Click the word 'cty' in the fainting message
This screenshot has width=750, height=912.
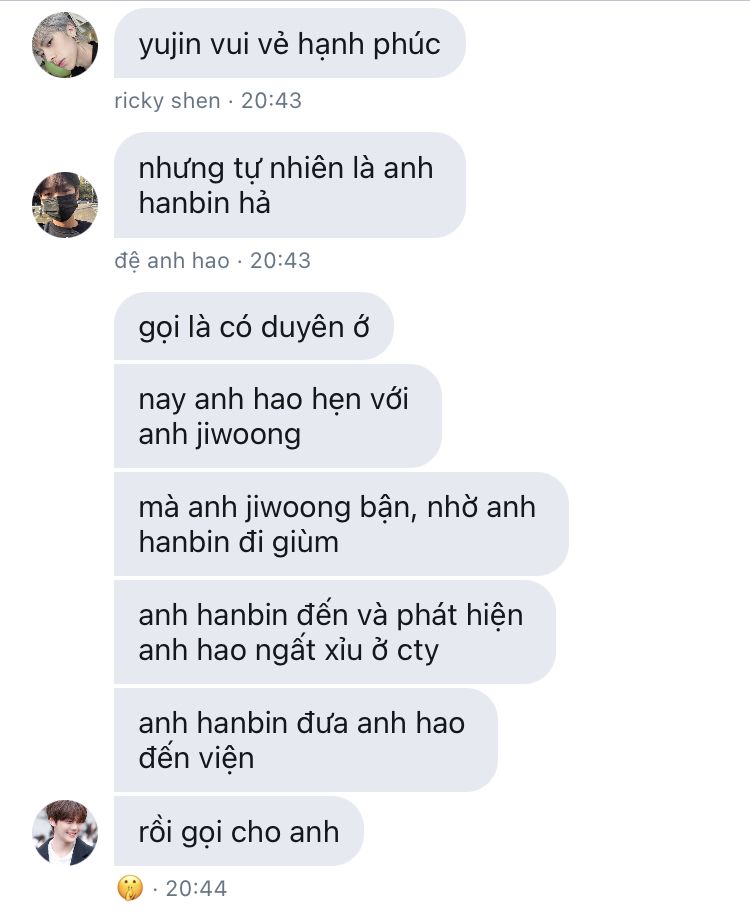pos(417,651)
